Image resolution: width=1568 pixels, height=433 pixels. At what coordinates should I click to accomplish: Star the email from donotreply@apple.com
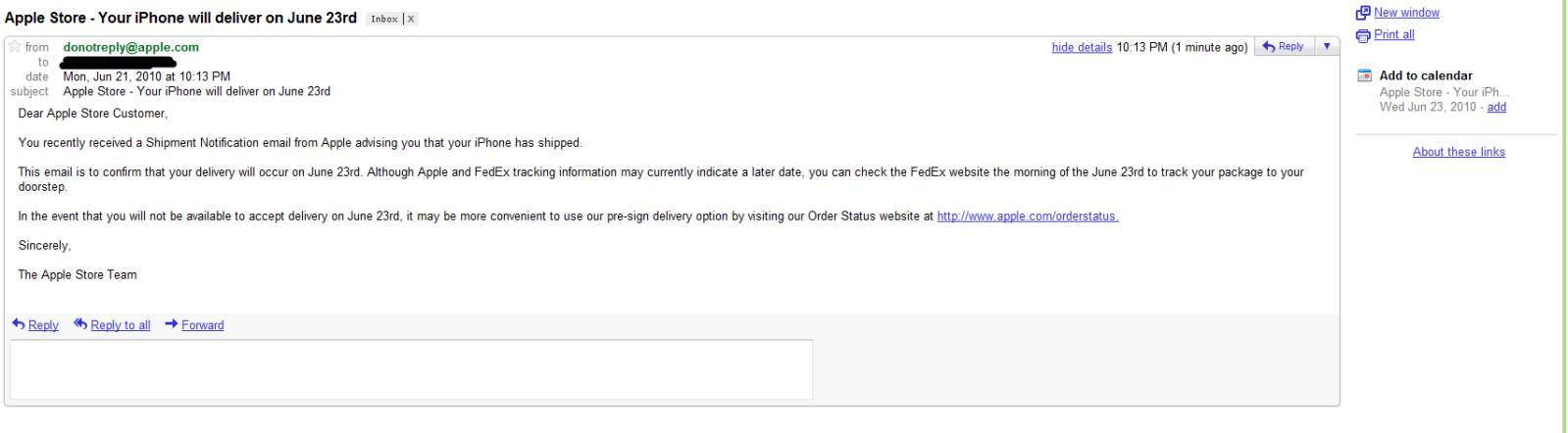pyautogui.click(x=15, y=46)
